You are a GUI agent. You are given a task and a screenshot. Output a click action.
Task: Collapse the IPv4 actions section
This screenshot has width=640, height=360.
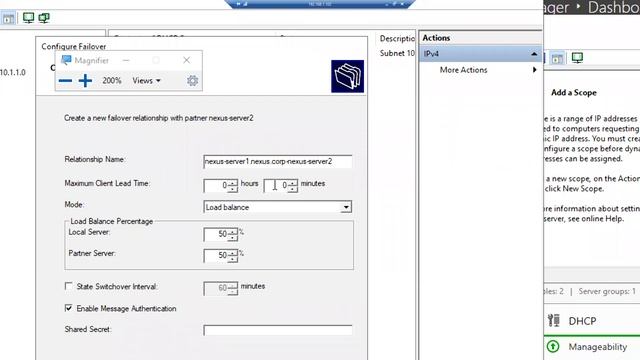coord(534,54)
